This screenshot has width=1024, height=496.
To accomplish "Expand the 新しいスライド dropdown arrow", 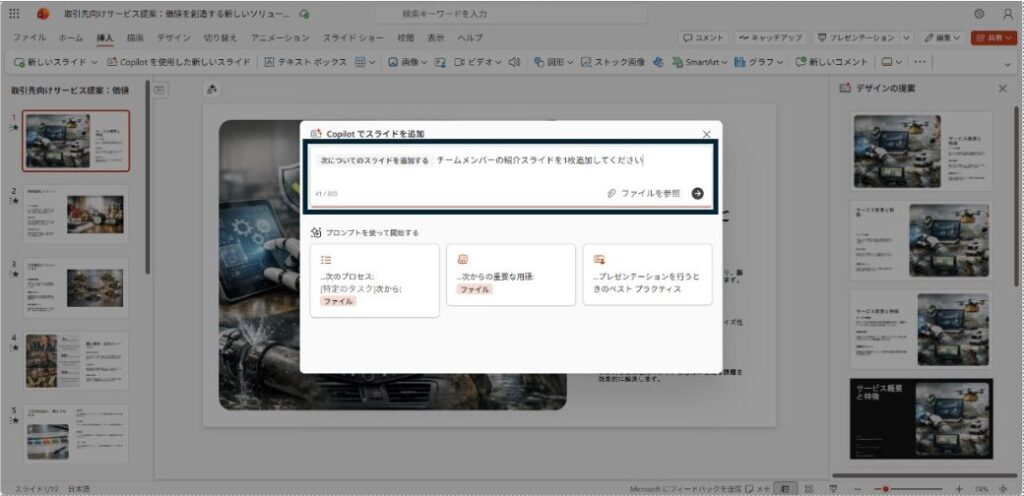I will tap(94, 62).
